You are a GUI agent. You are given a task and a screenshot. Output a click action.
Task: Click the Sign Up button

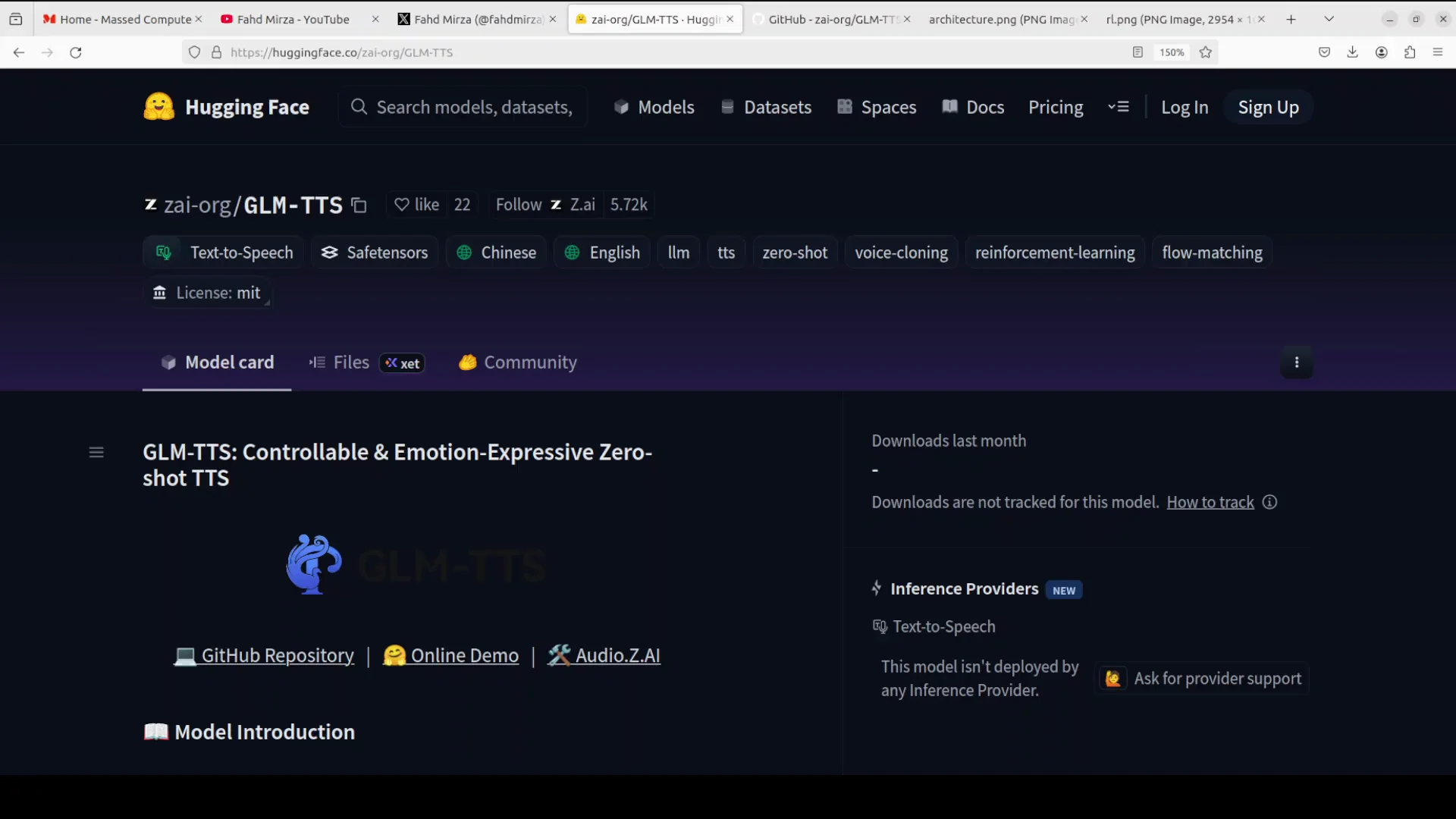point(1268,107)
